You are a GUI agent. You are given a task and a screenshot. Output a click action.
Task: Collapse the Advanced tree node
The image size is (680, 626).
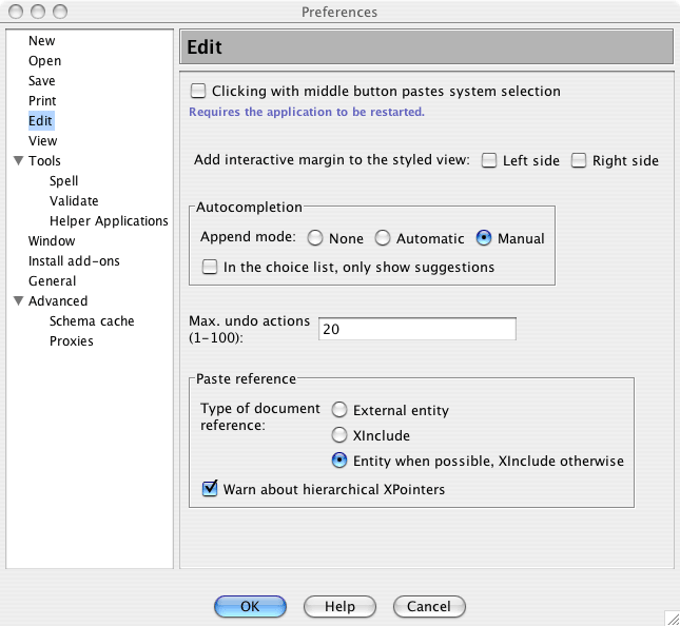[18, 301]
